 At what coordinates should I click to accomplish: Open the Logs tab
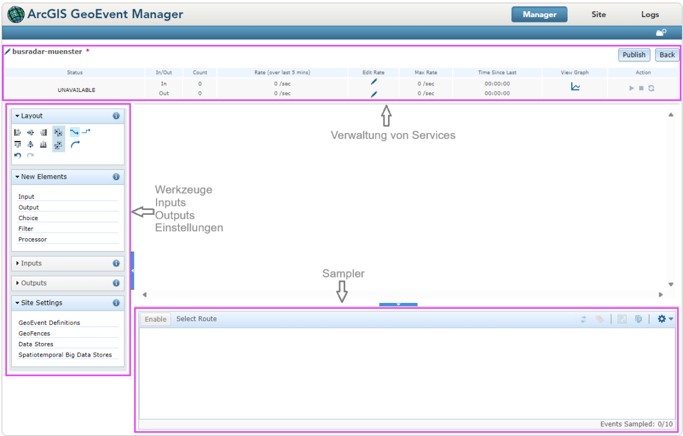[x=649, y=14]
